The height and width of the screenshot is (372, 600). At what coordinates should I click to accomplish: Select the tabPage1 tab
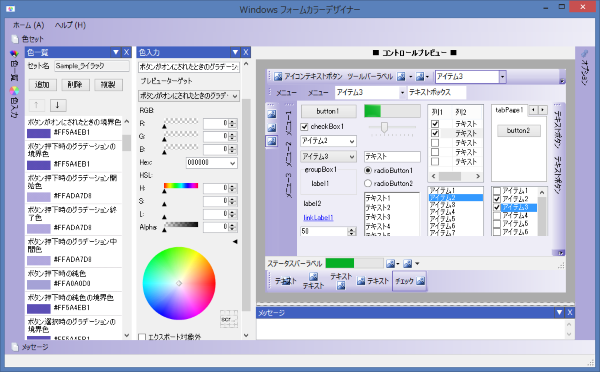pyautogui.click(x=509, y=110)
